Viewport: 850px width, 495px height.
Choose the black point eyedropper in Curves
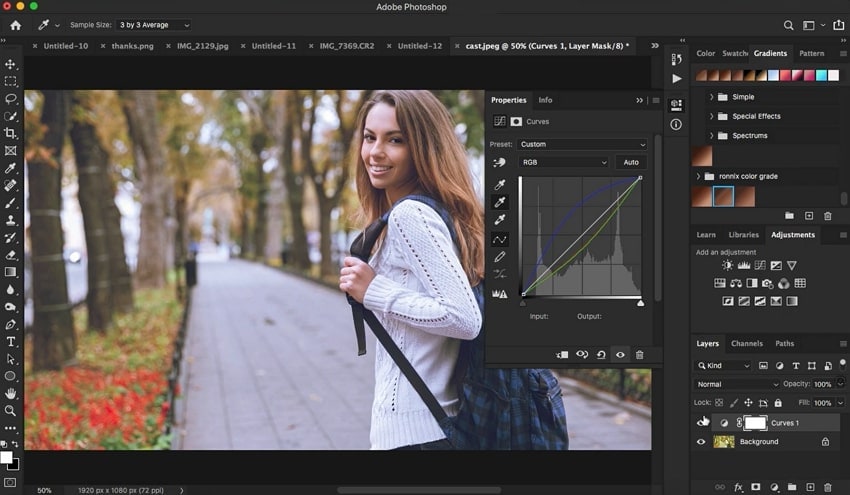[x=500, y=184]
